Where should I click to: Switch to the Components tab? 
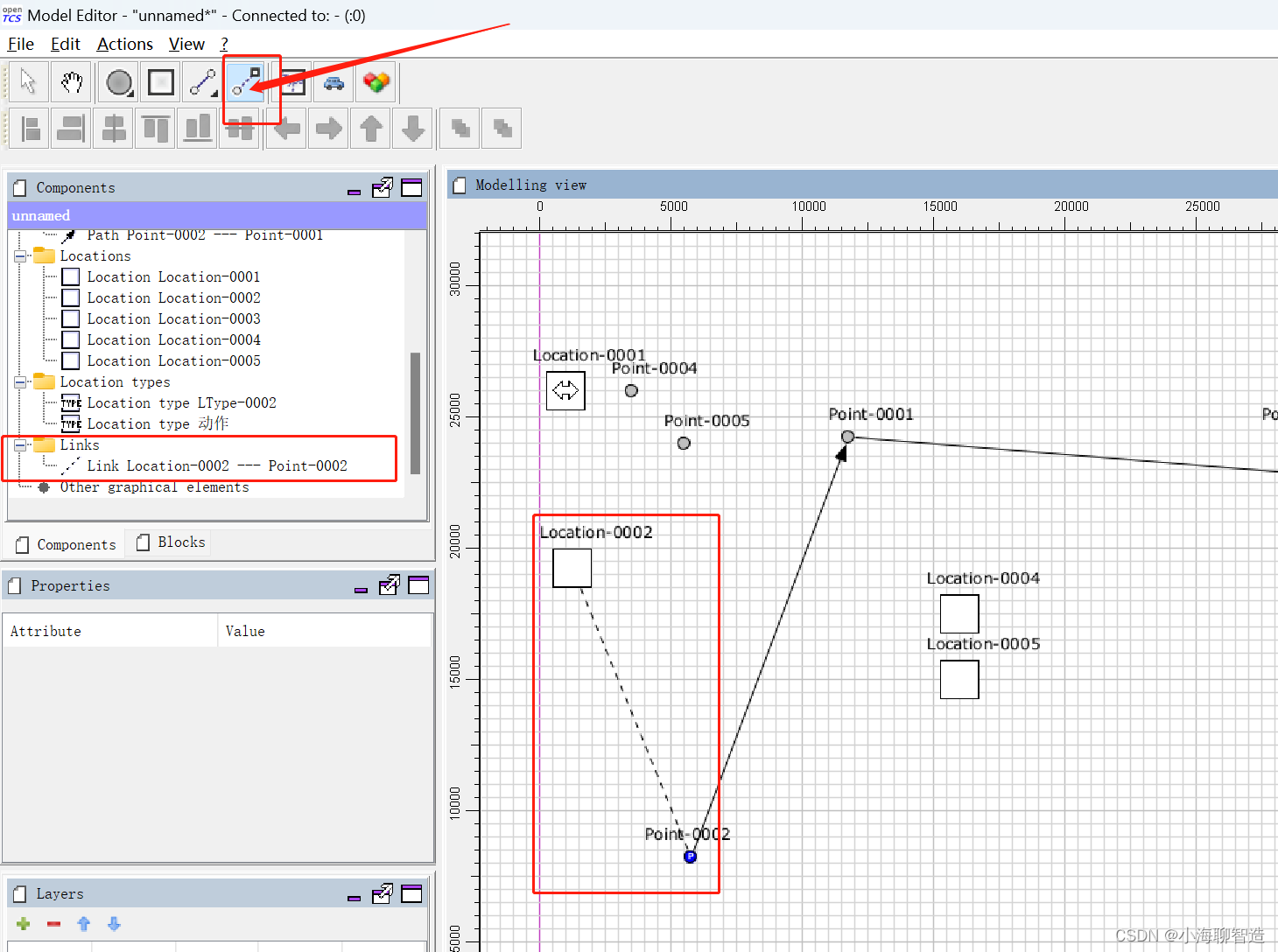pos(66,544)
